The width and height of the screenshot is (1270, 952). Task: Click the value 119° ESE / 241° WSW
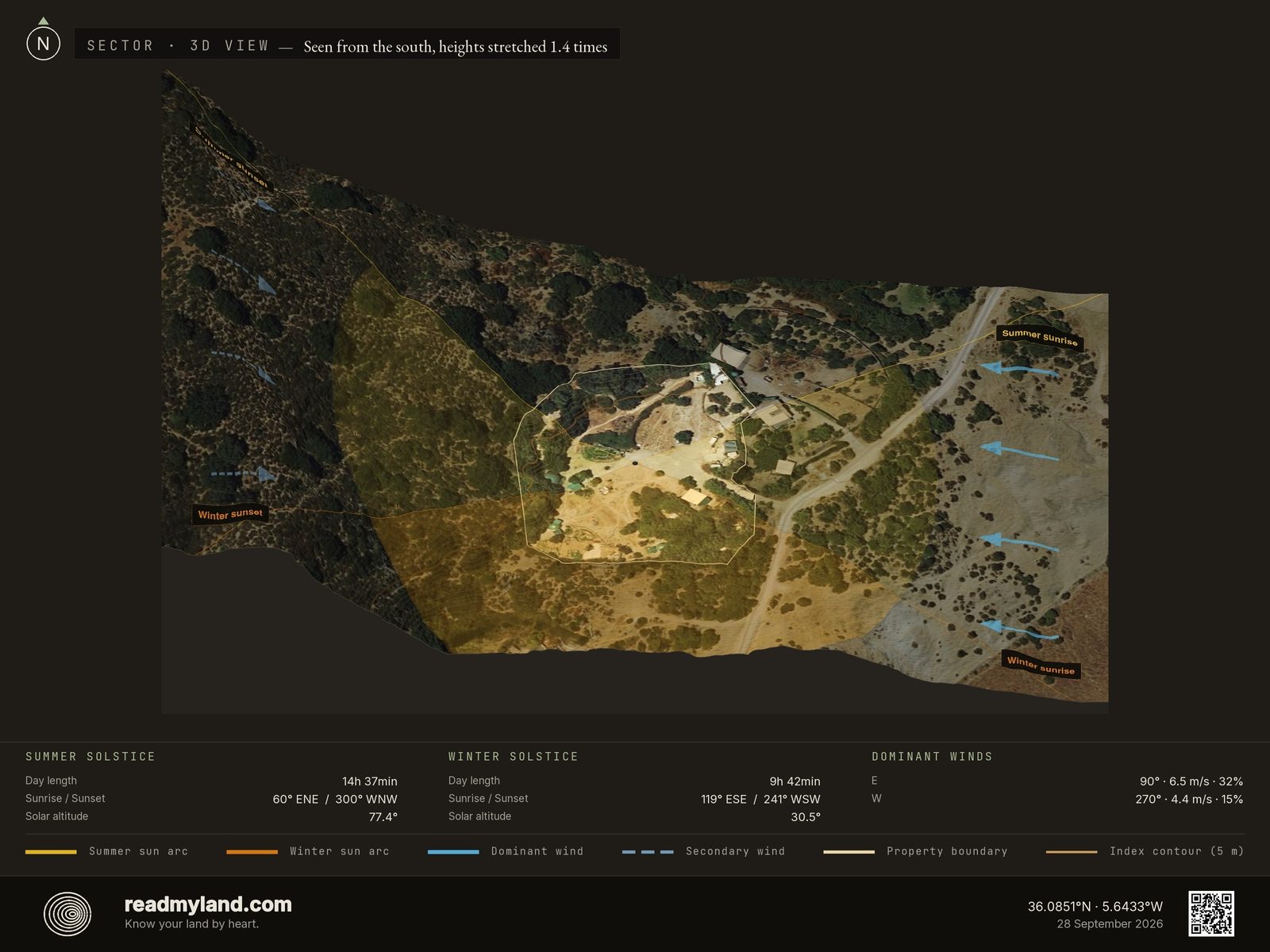[x=760, y=799]
